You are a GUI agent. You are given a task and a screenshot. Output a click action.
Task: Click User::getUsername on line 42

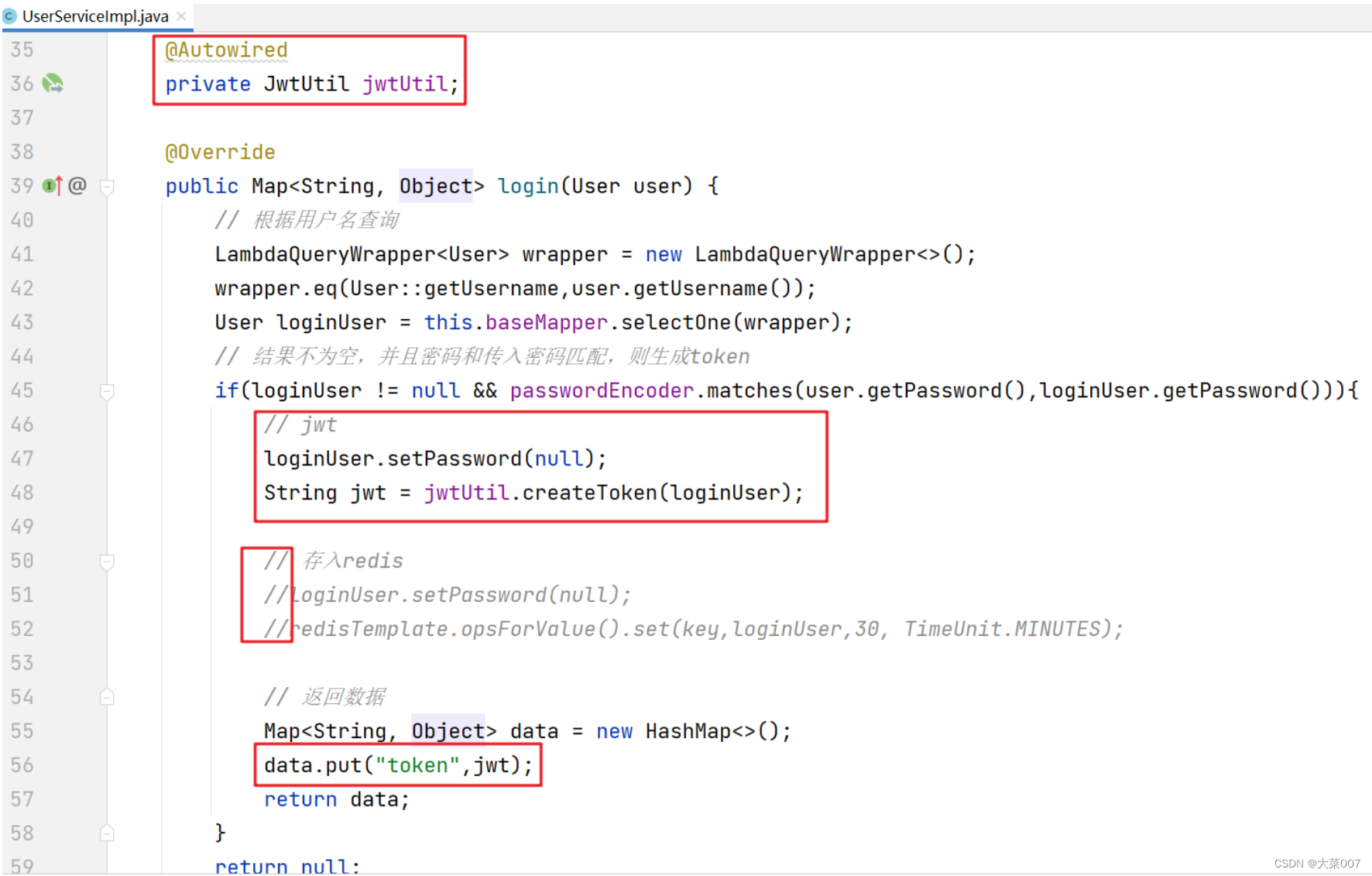point(454,288)
